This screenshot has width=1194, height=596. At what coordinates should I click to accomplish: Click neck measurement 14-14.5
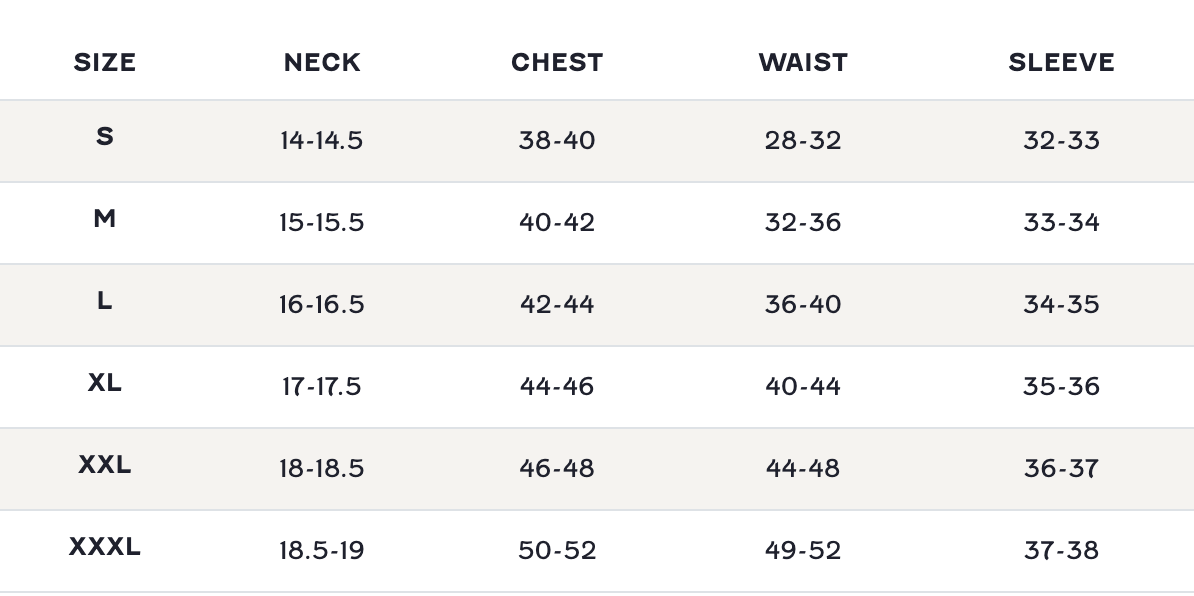(x=321, y=140)
